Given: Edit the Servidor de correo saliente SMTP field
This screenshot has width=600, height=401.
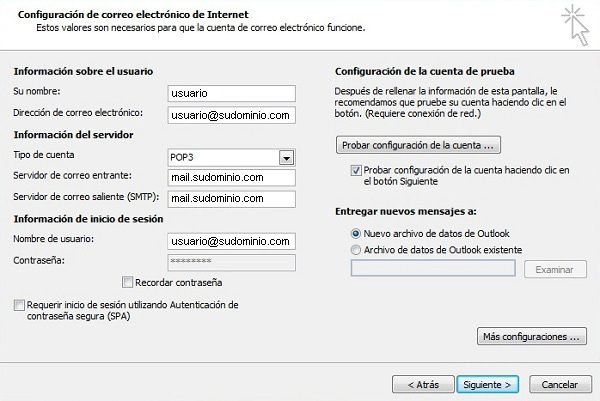Looking at the screenshot, I should (x=232, y=199).
